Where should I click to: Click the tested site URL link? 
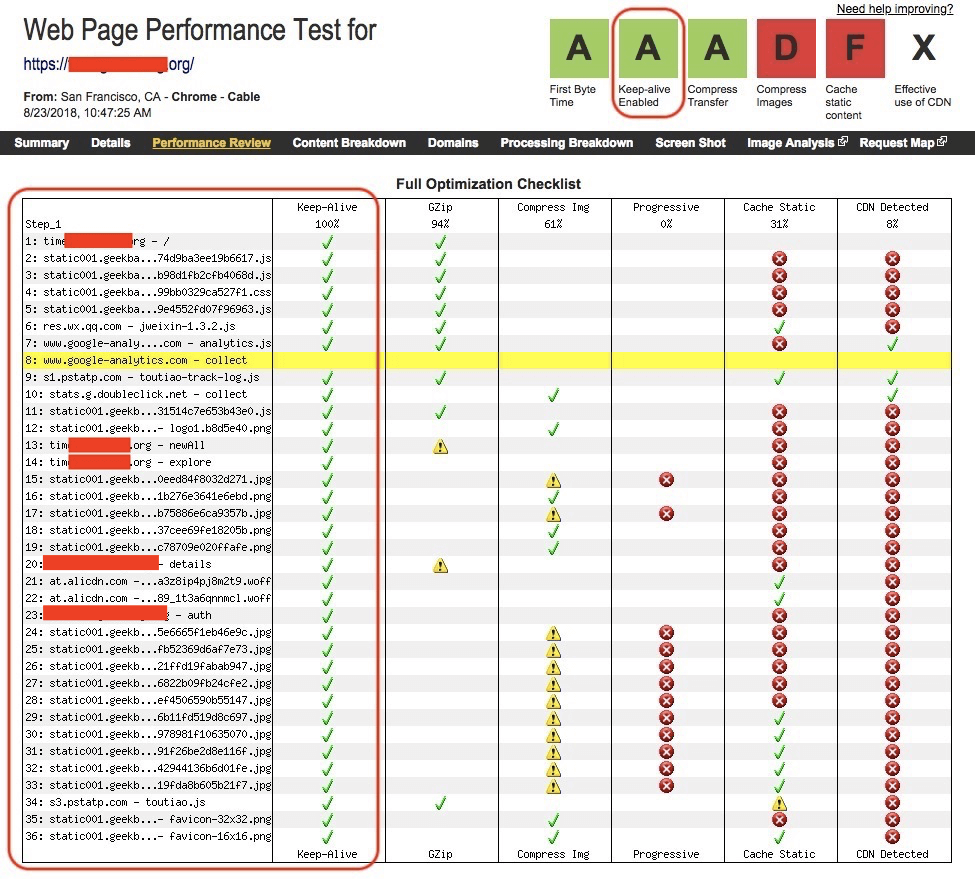pos(109,66)
